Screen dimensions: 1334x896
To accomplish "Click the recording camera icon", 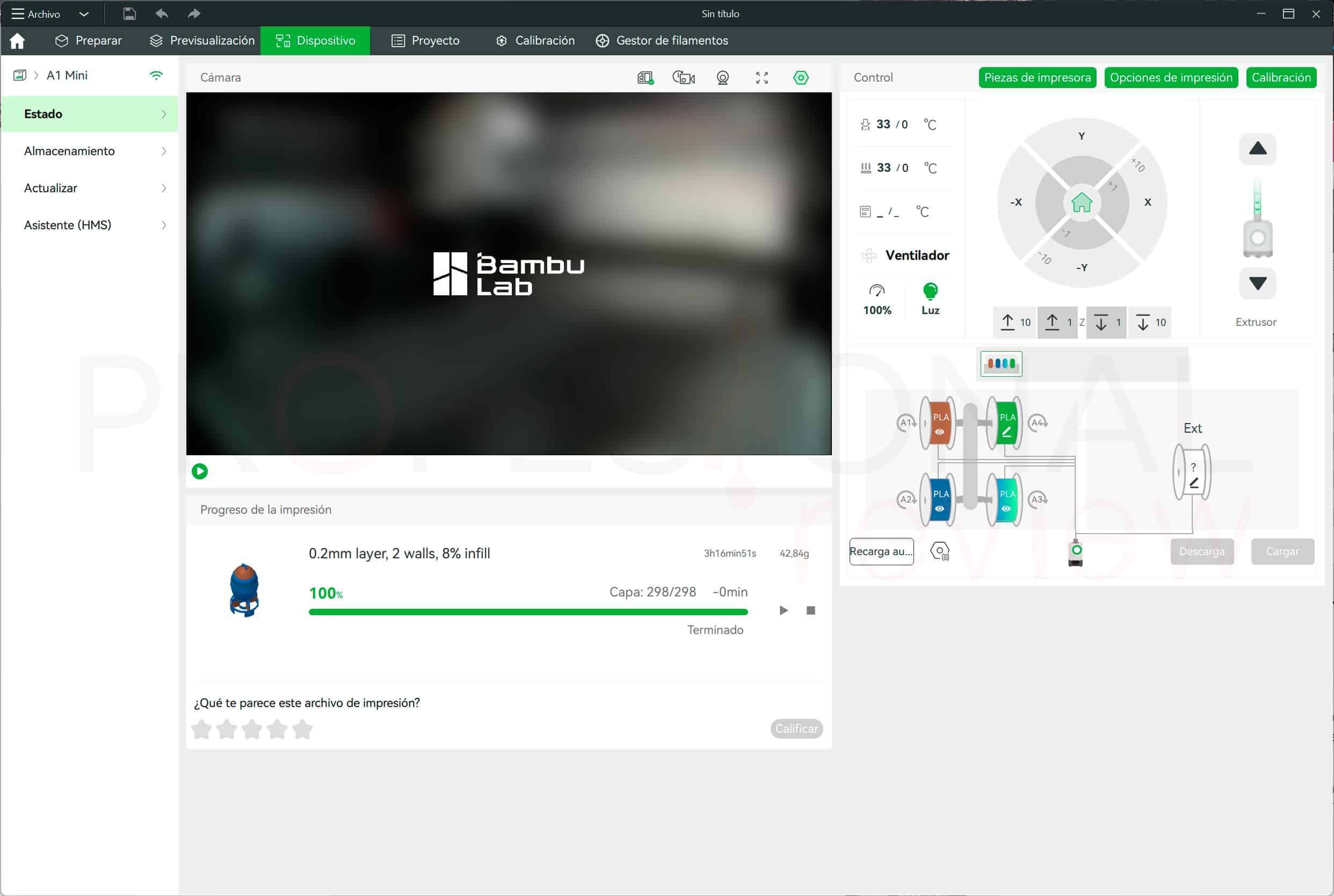I will coord(684,78).
